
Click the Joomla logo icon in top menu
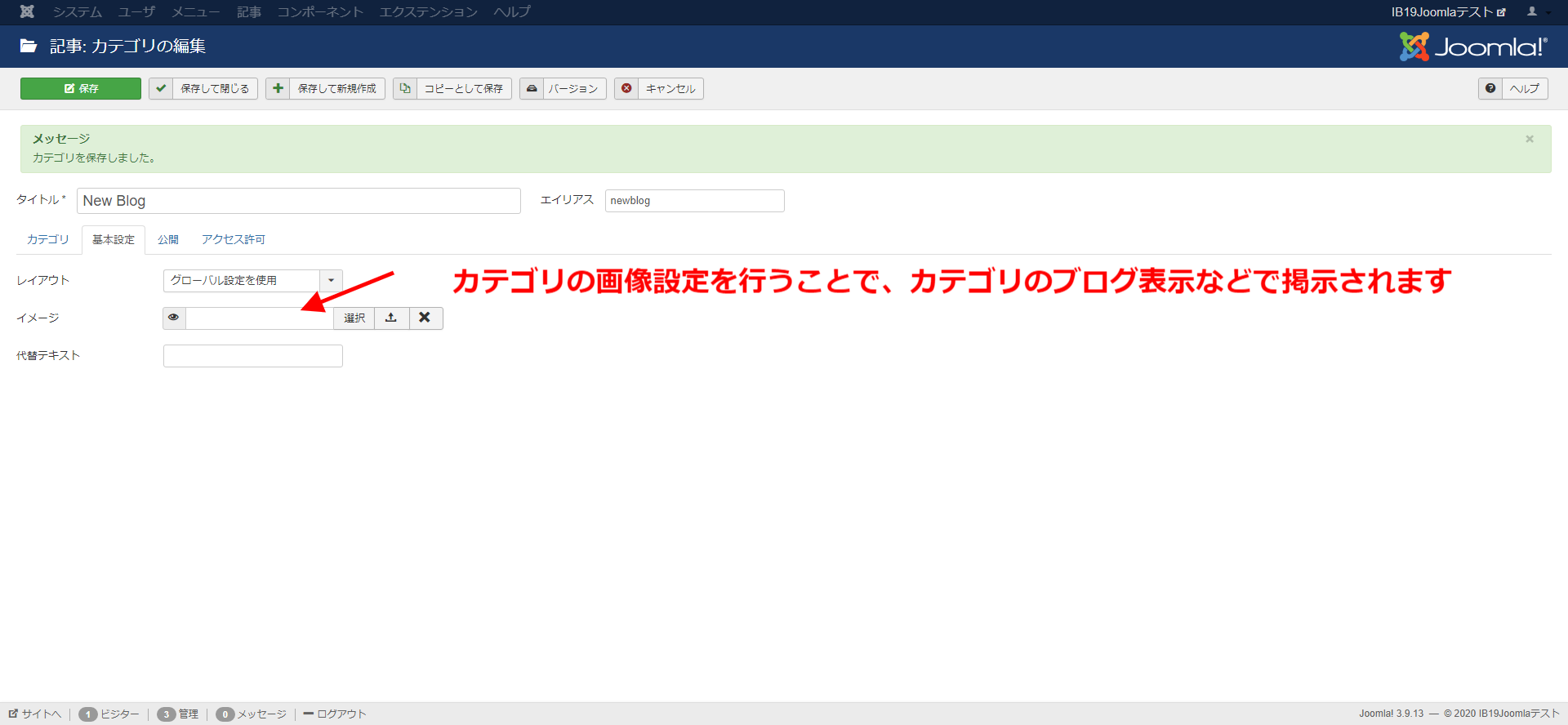point(27,11)
